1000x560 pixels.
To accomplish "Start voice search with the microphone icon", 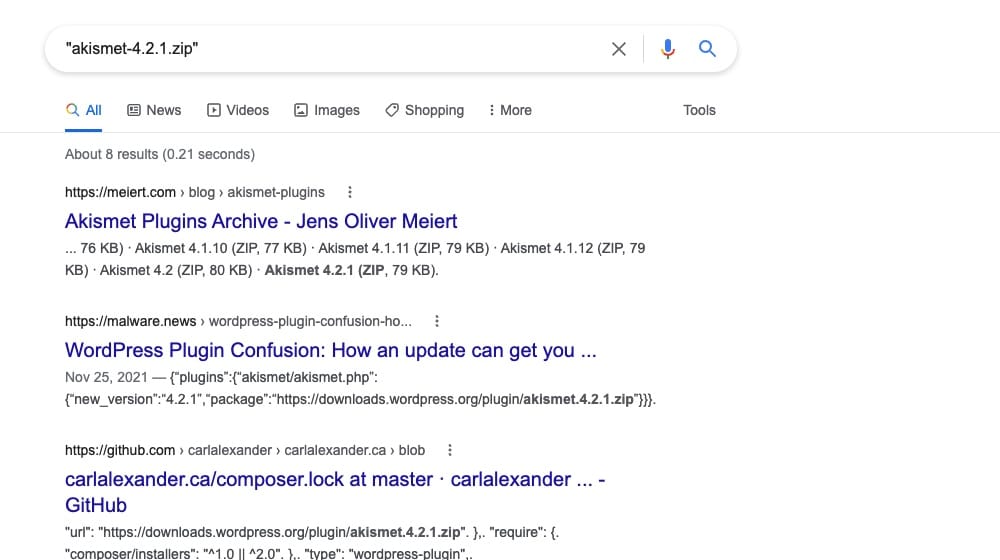I will click(668, 49).
